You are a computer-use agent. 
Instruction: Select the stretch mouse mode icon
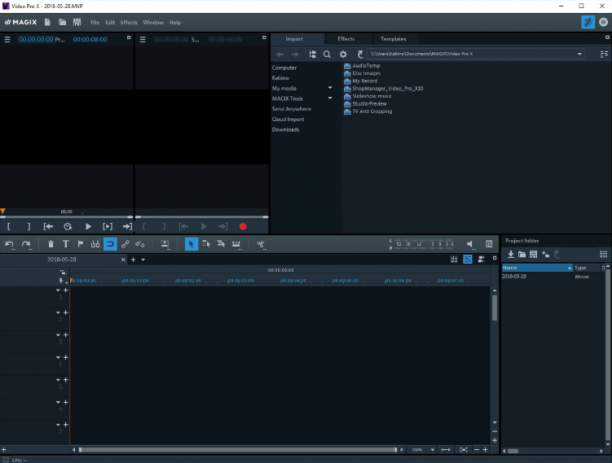coord(236,244)
